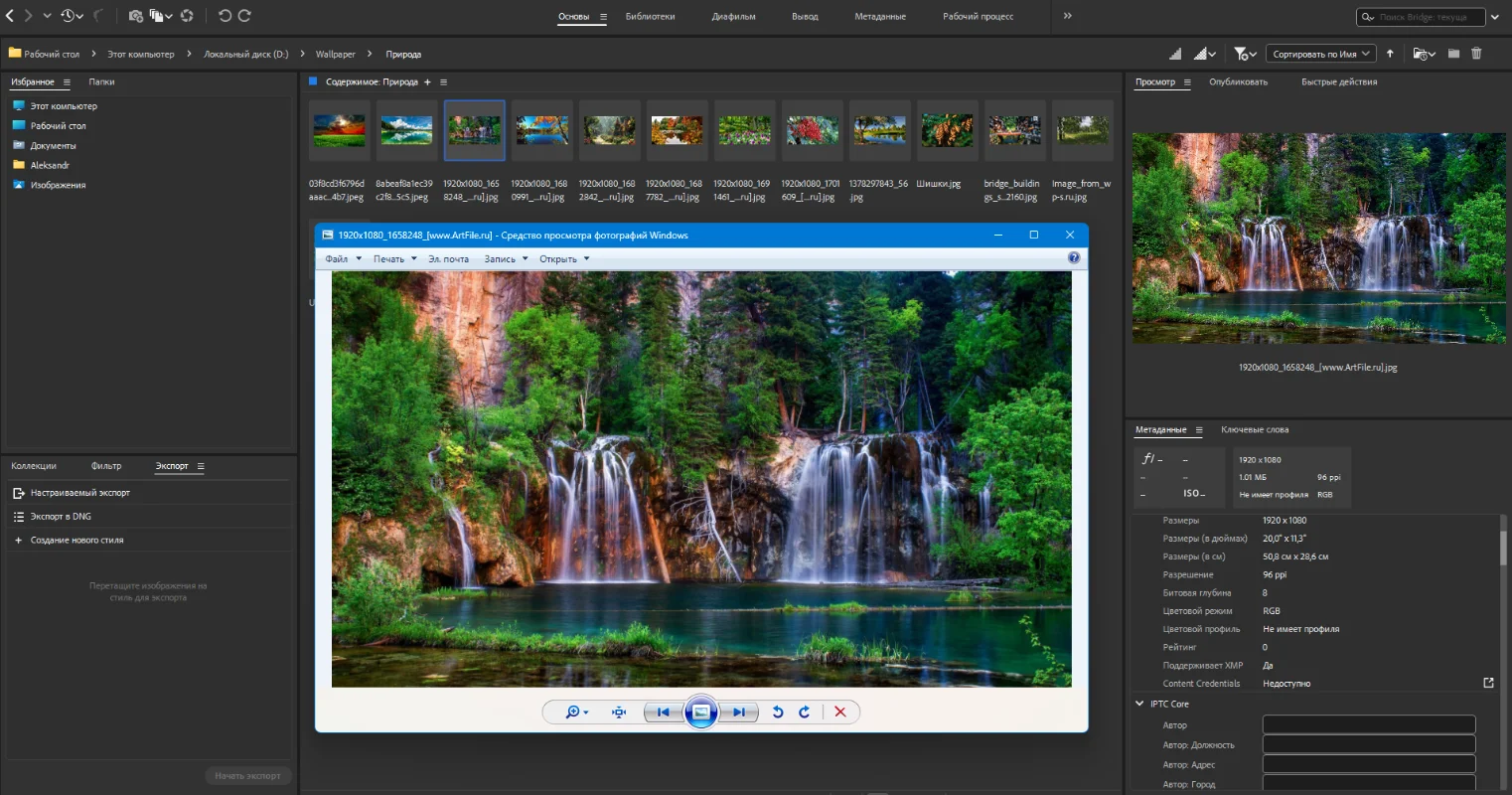Click Настраиваемый экспорт in Export panel
Image resolution: width=1512 pixels, height=795 pixels.
pos(79,493)
